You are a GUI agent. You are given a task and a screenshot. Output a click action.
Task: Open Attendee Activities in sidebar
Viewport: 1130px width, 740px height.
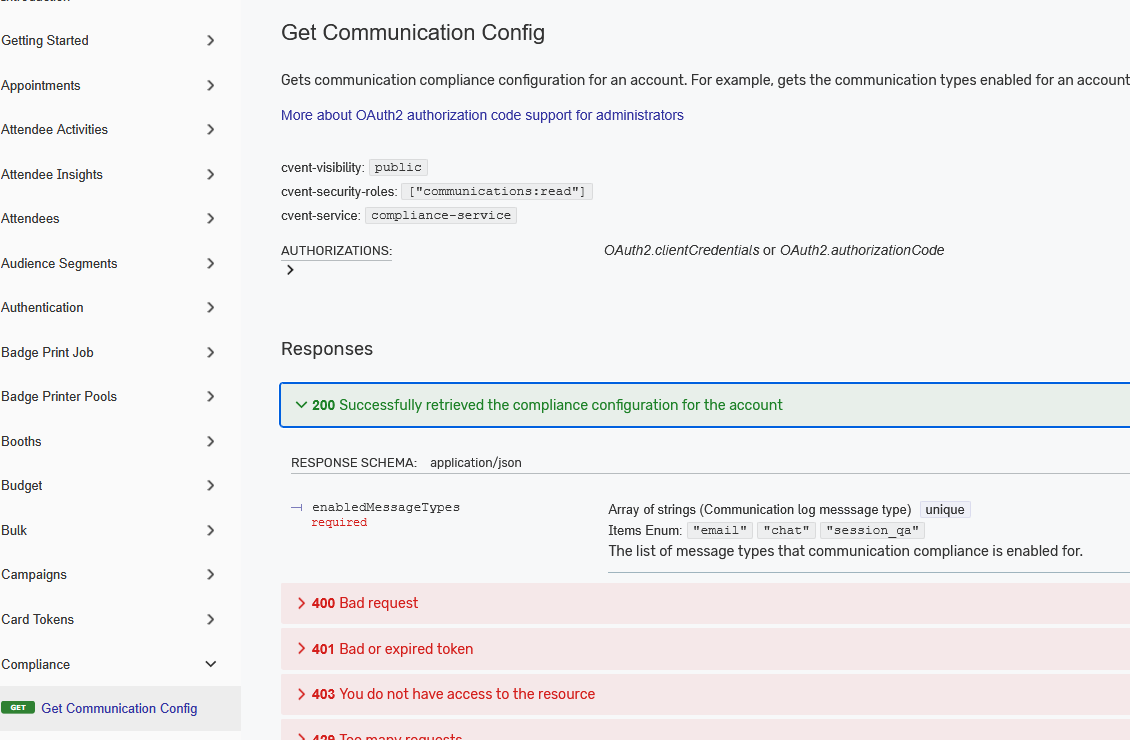point(54,130)
